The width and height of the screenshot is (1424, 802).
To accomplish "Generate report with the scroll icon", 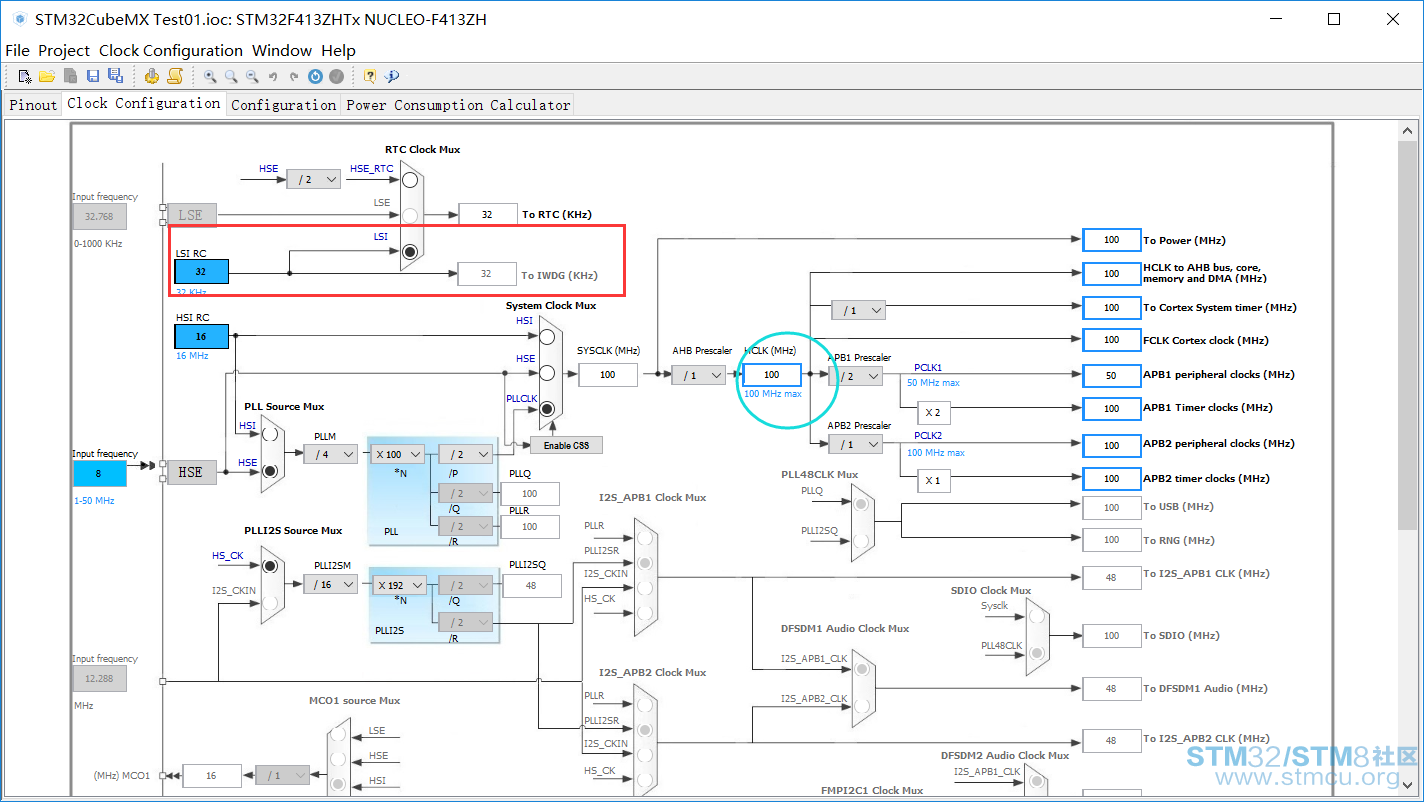I will (x=175, y=76).
